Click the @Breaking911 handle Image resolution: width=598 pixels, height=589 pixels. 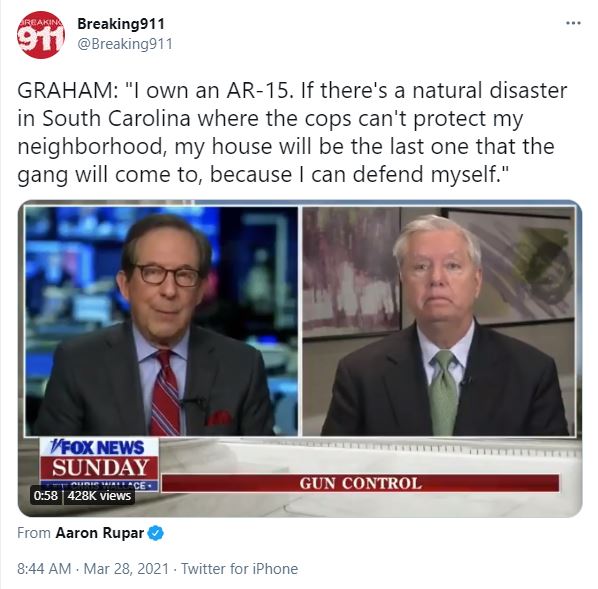pos(125,44)
